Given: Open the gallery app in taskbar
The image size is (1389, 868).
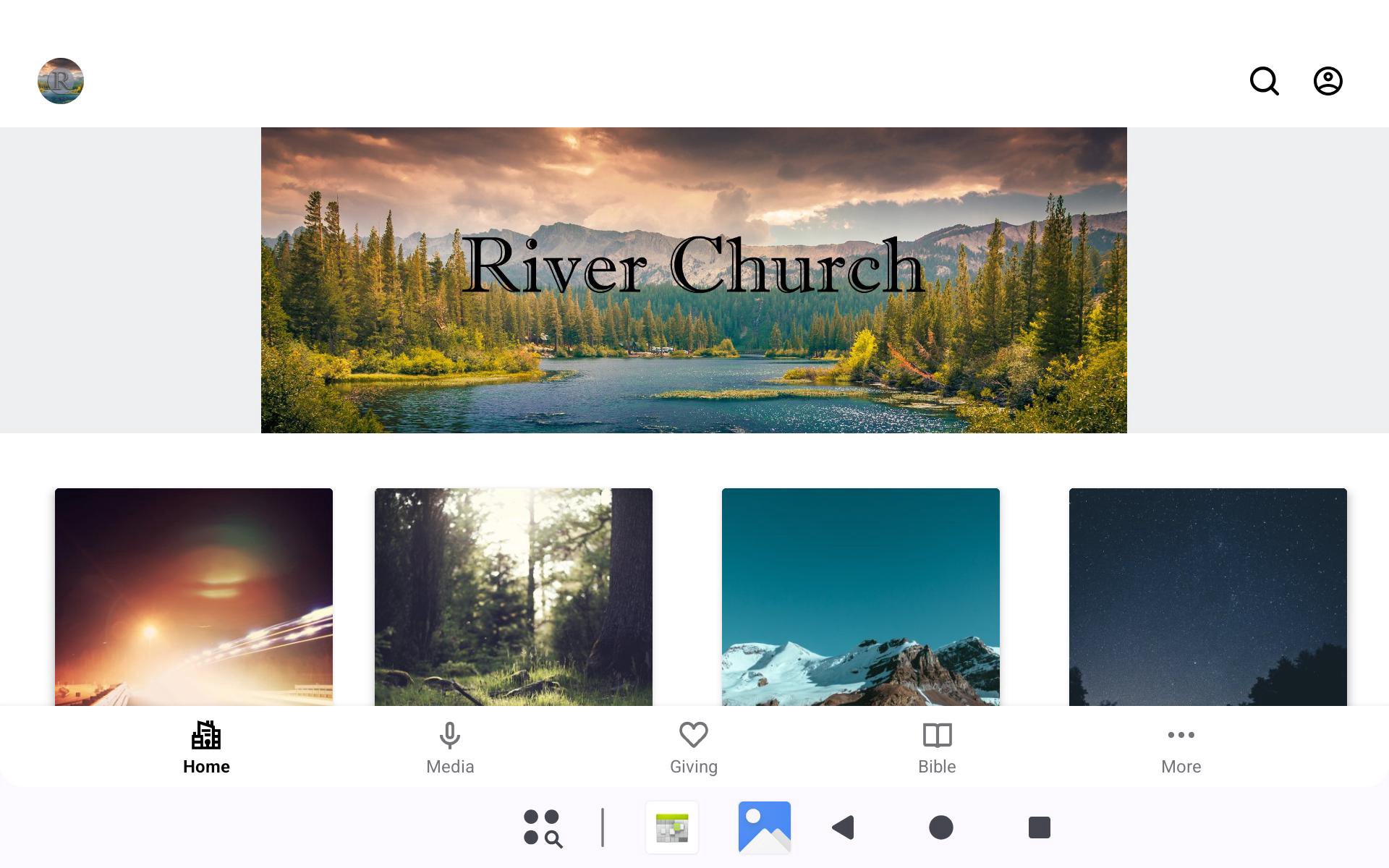Looking at the screenshot, I should [764, 827].
